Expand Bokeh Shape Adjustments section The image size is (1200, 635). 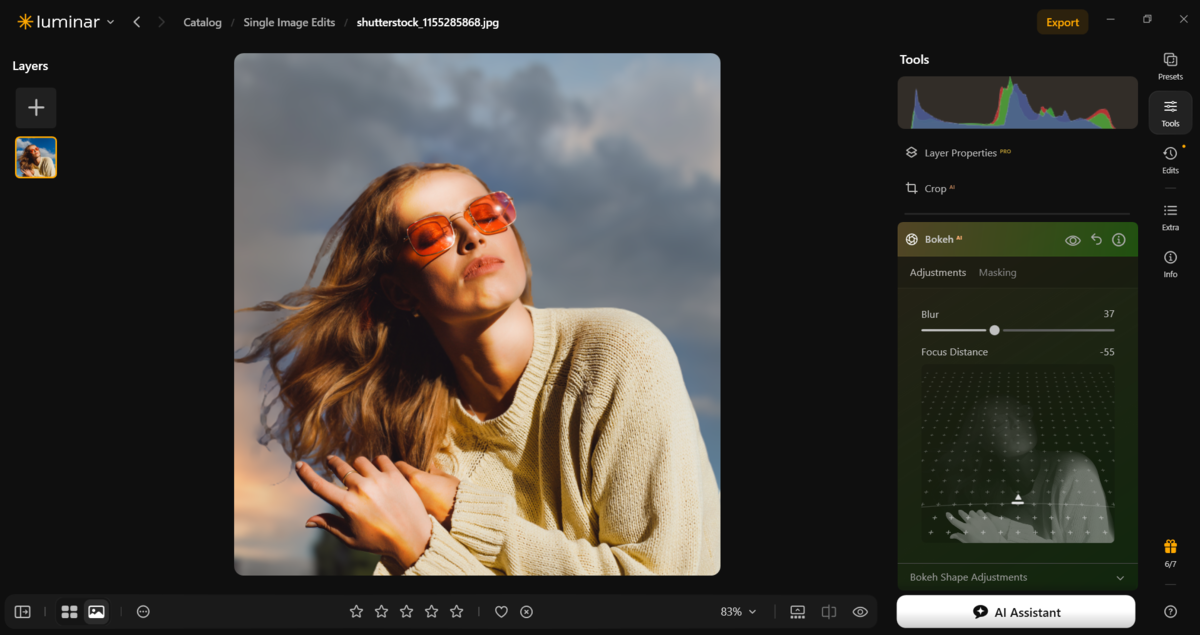[1017, 577]
